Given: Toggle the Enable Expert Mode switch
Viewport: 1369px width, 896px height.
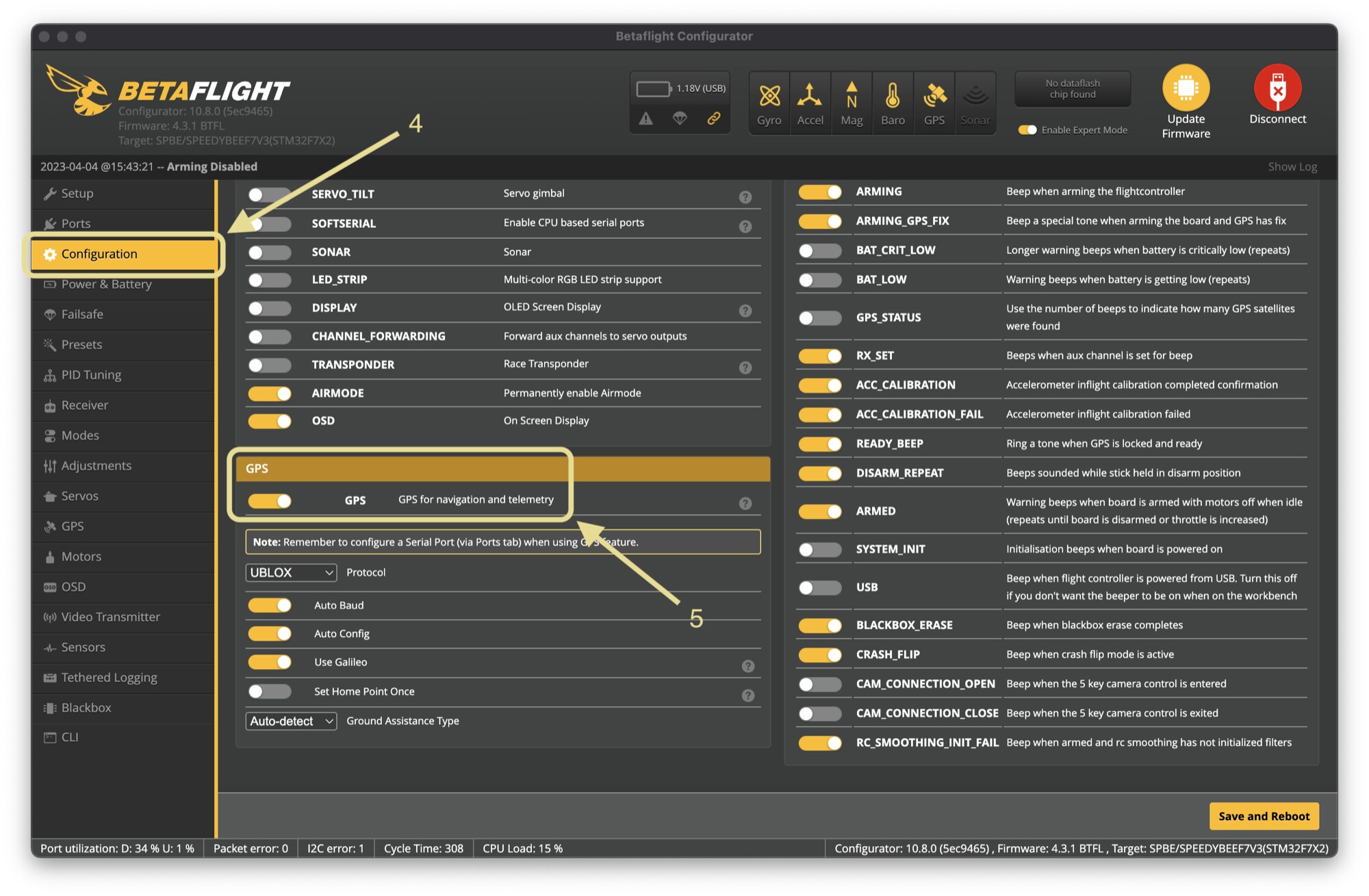Looking at the screenshot, I should point(1027,130).
